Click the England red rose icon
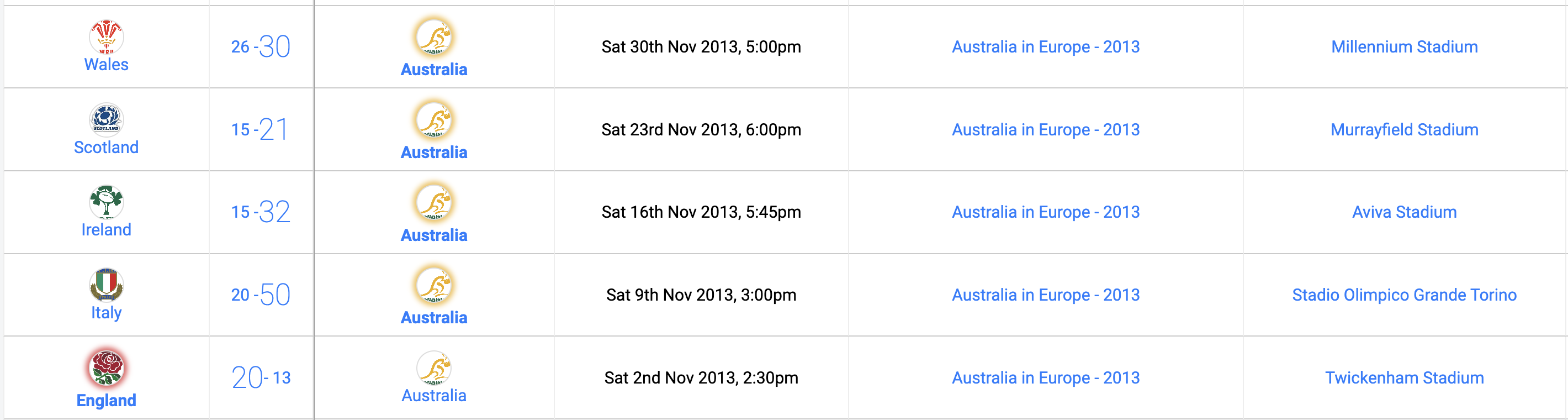This screenshot has height=420, width=1568. (106, 368)
